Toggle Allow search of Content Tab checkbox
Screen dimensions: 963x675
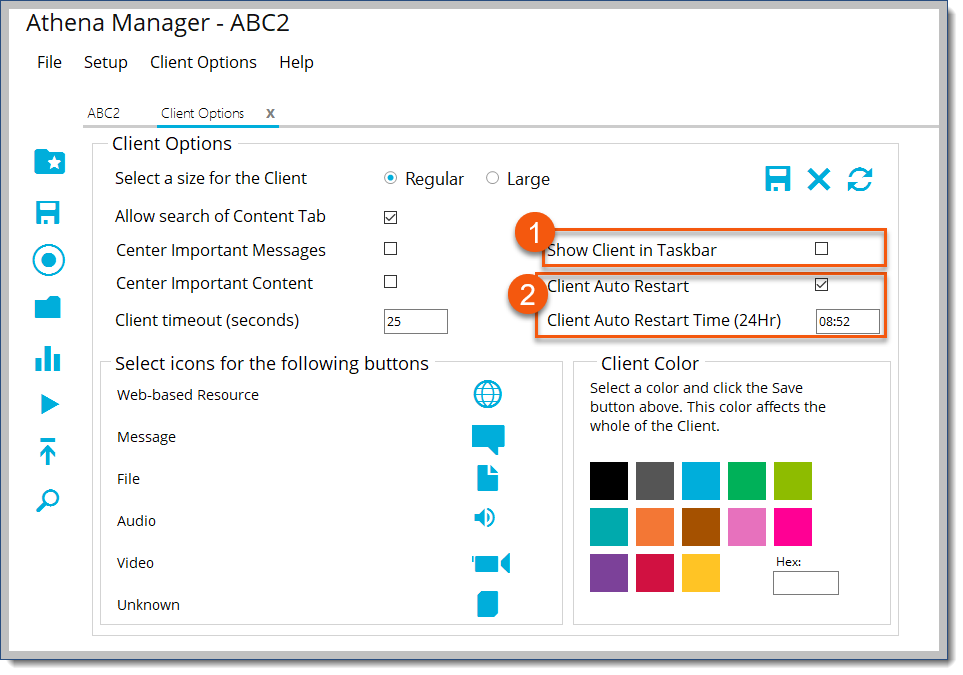pos(391,217)
